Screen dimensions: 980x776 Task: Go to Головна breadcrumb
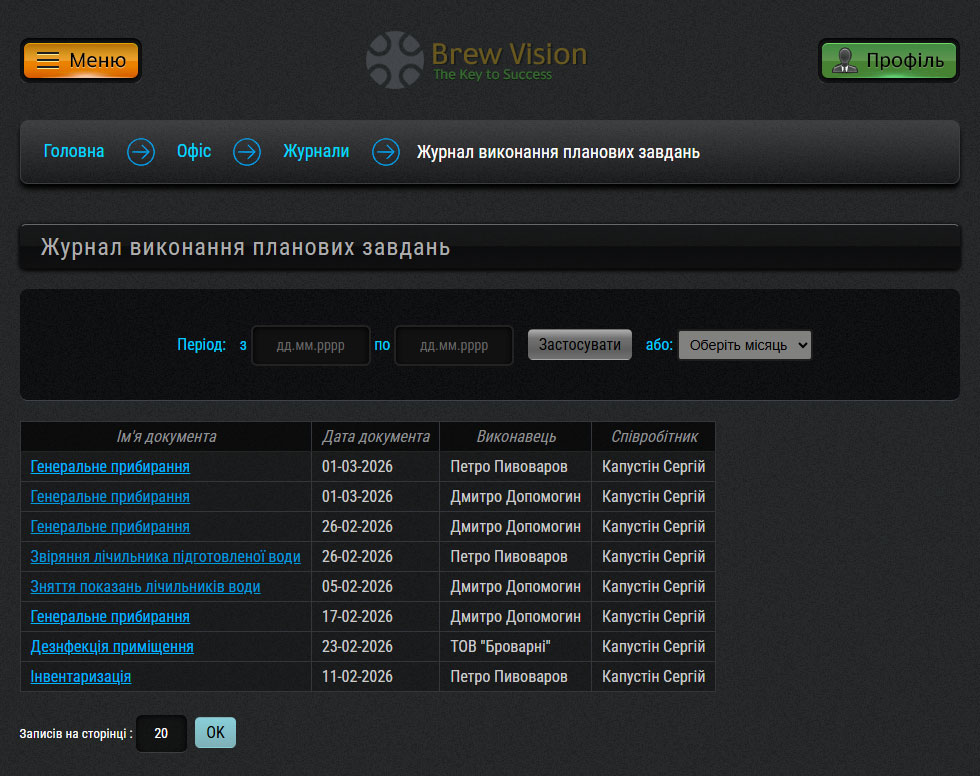point(74,152)
